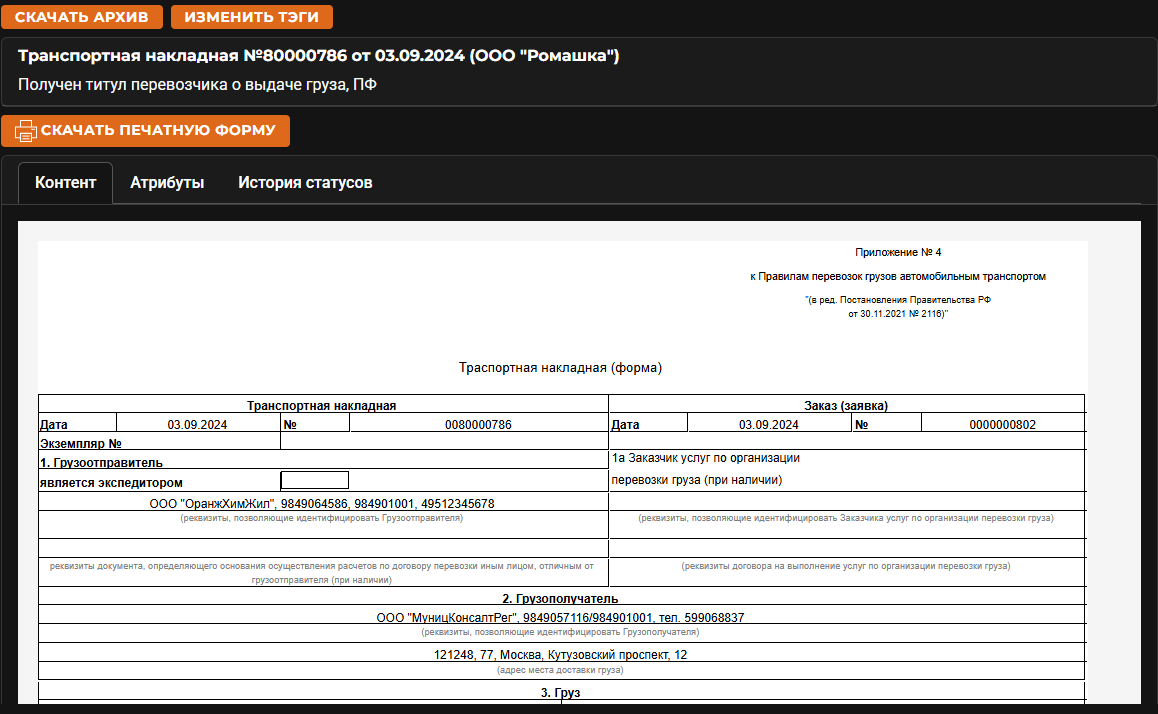Image resolution: width=1158 pixels, height=714 pixels.
Task: Click the Приложение № 4 text
Action: tap(898, 253)
